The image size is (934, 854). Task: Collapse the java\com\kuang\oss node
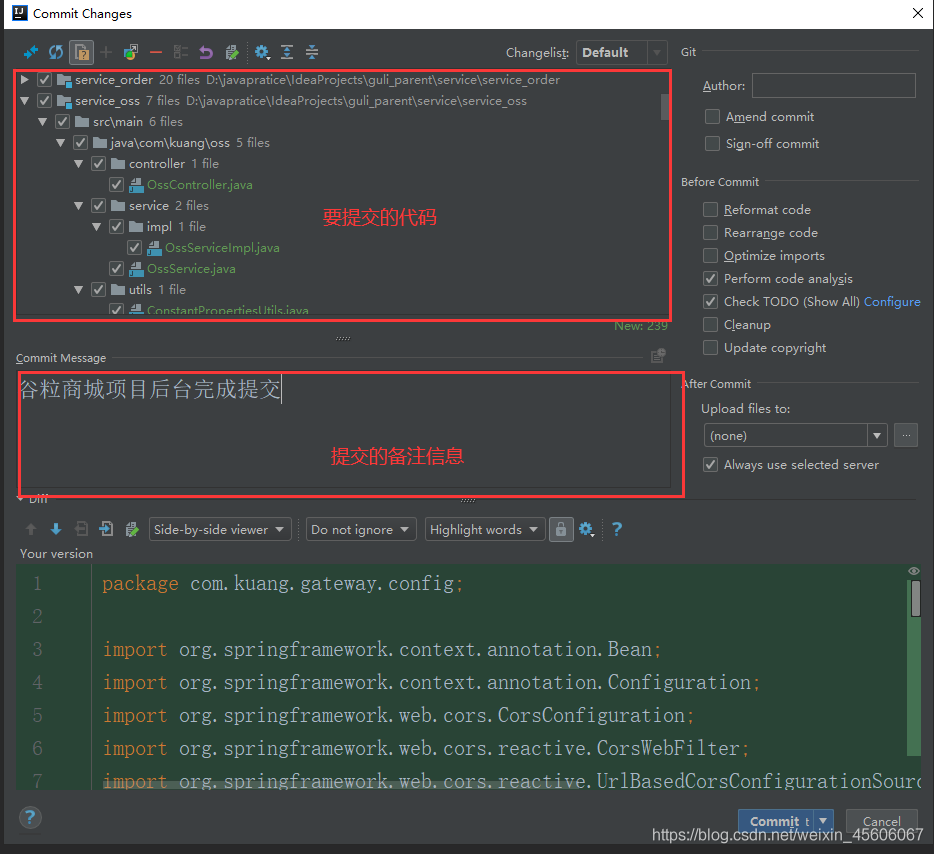[x=60, y=143]
